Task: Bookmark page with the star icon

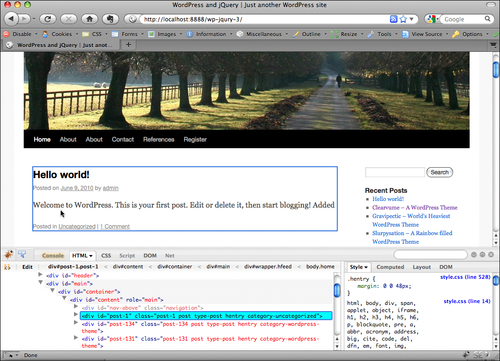Action: point(403,19)
